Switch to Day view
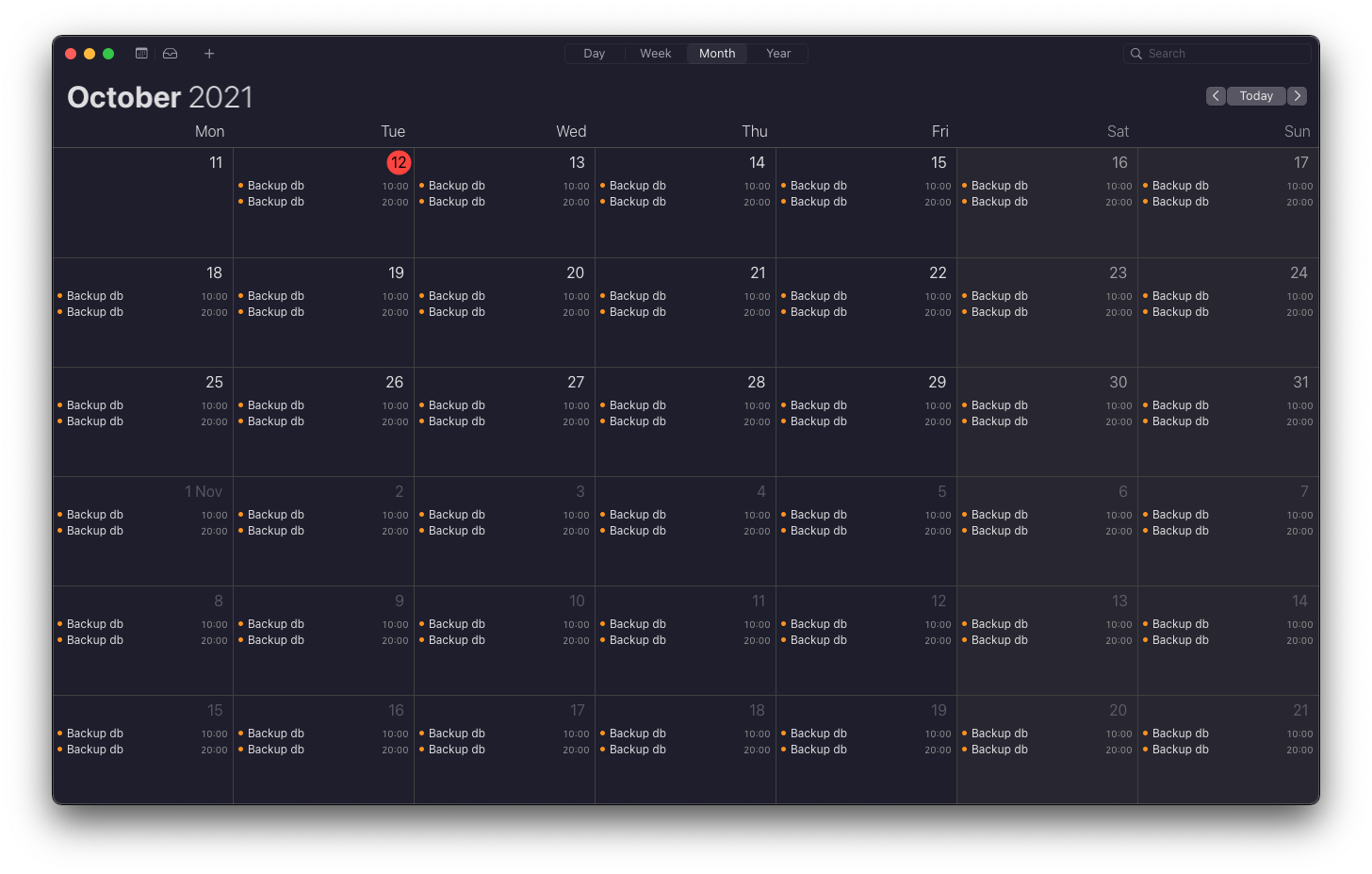The width and height of the screenshot is (1372, 874). point(594,54)
